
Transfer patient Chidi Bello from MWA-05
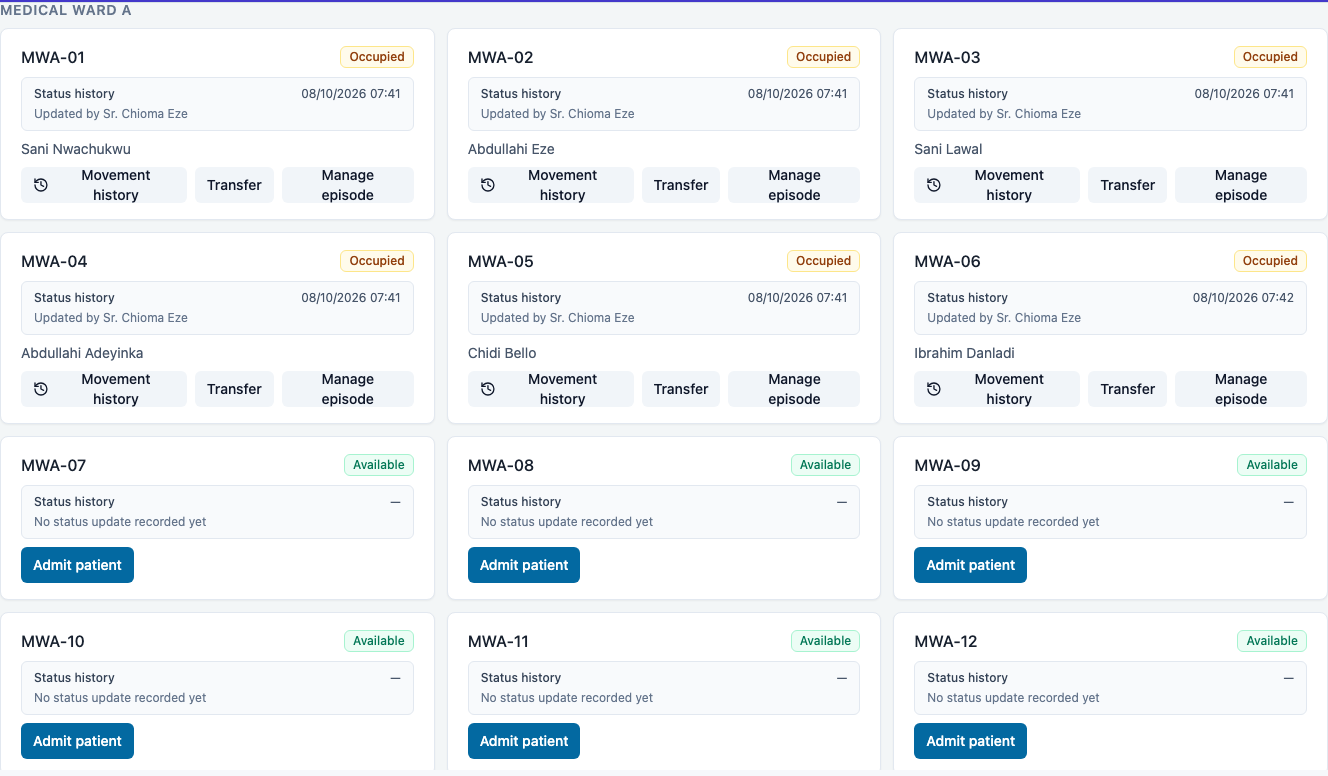[x=681, y=389]
